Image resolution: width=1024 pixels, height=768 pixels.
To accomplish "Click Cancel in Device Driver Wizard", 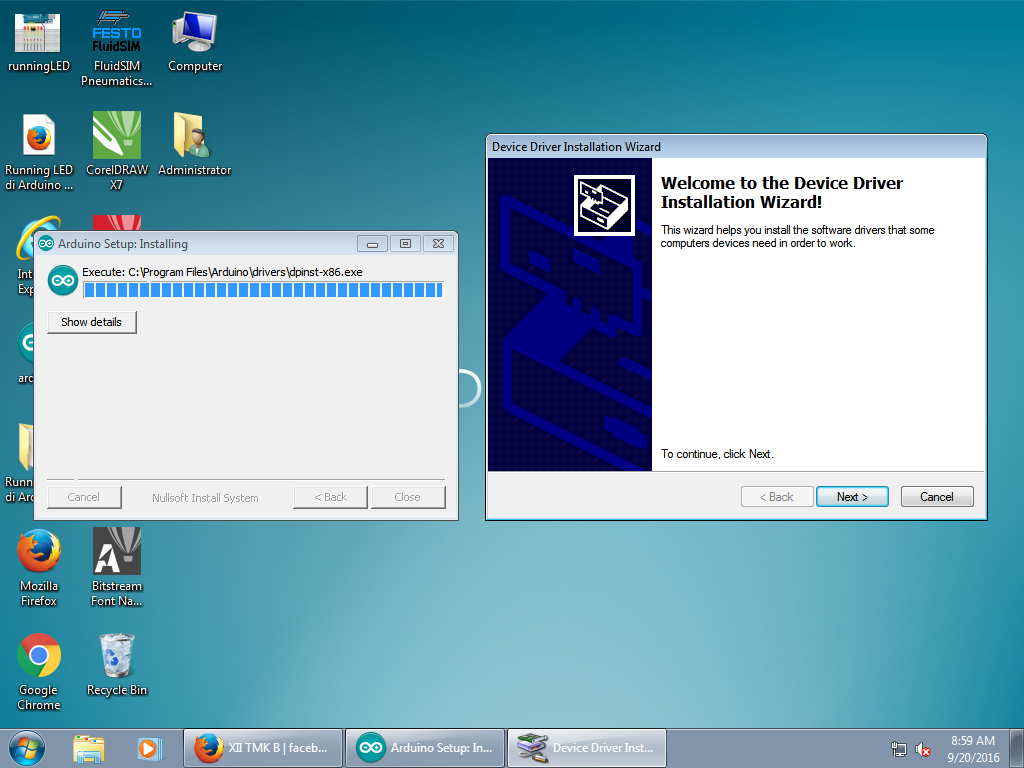I will 937,497.
